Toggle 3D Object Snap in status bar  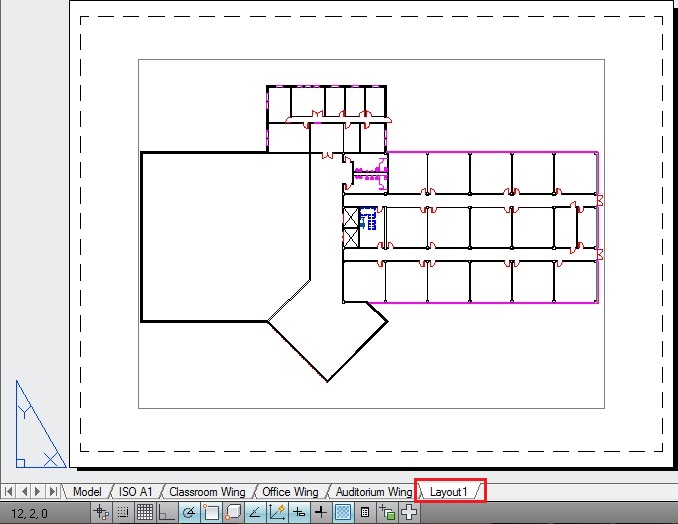[233, 513]
